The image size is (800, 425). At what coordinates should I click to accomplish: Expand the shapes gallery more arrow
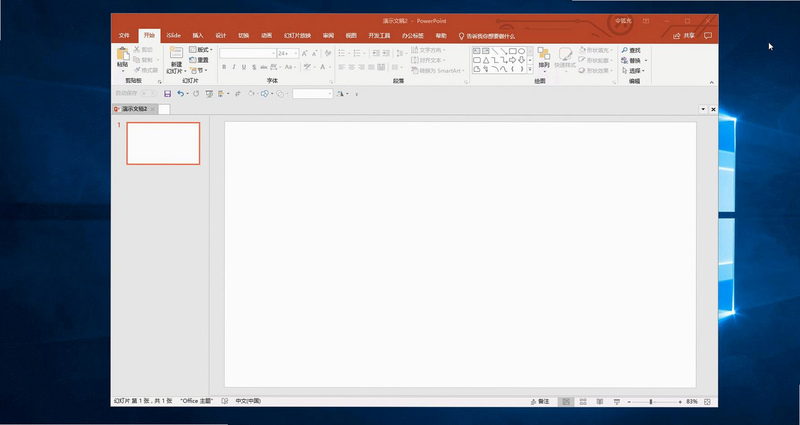(530, 69)
